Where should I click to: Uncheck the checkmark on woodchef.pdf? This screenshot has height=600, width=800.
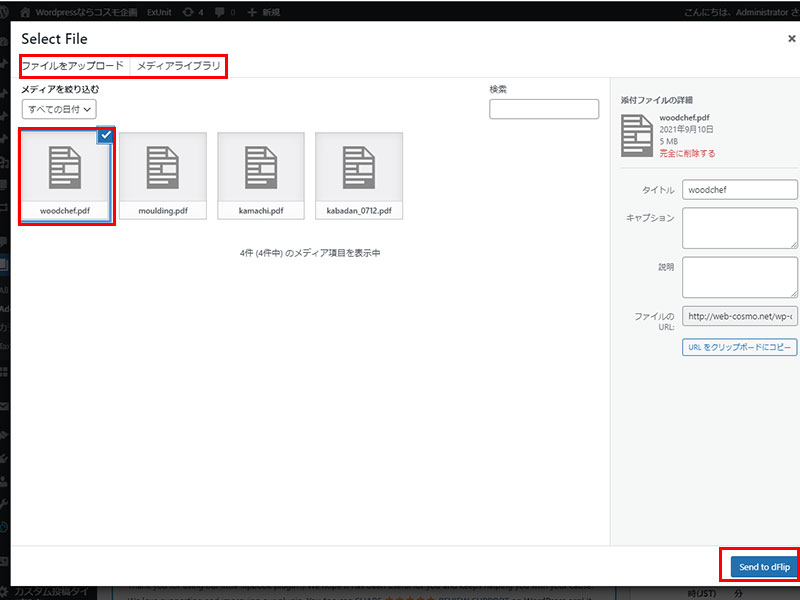point(106,136)
